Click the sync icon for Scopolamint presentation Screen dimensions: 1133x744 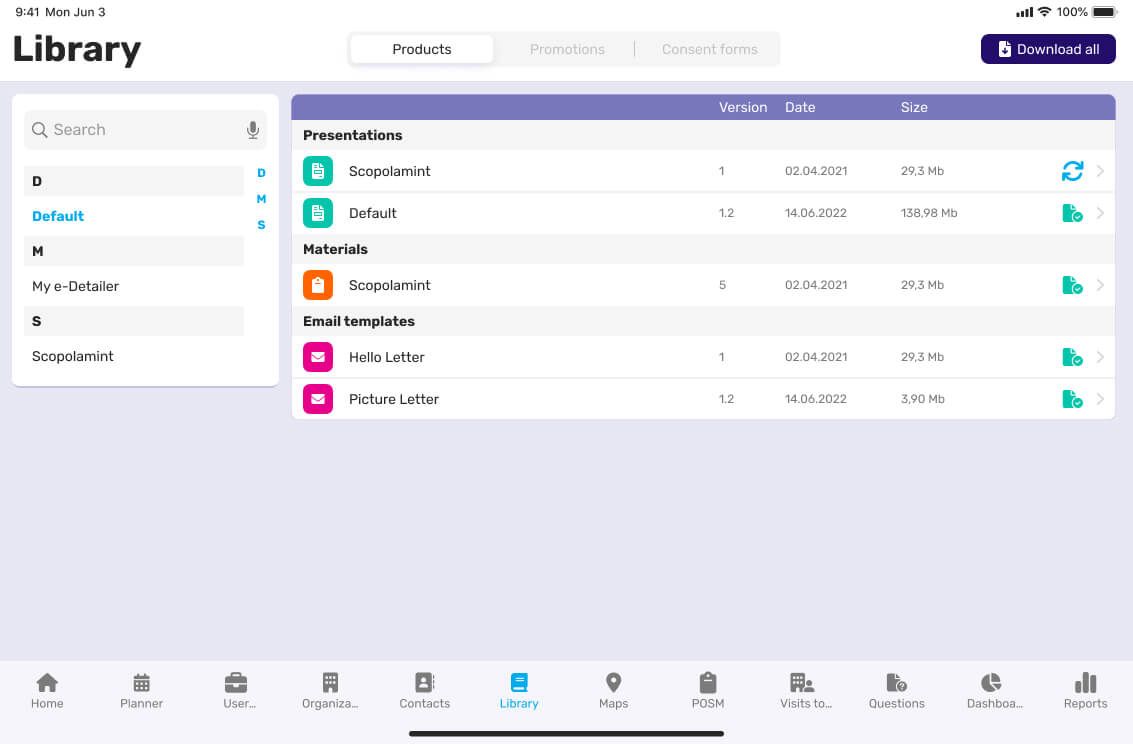pyautogui.click(x=1072, y=171)
